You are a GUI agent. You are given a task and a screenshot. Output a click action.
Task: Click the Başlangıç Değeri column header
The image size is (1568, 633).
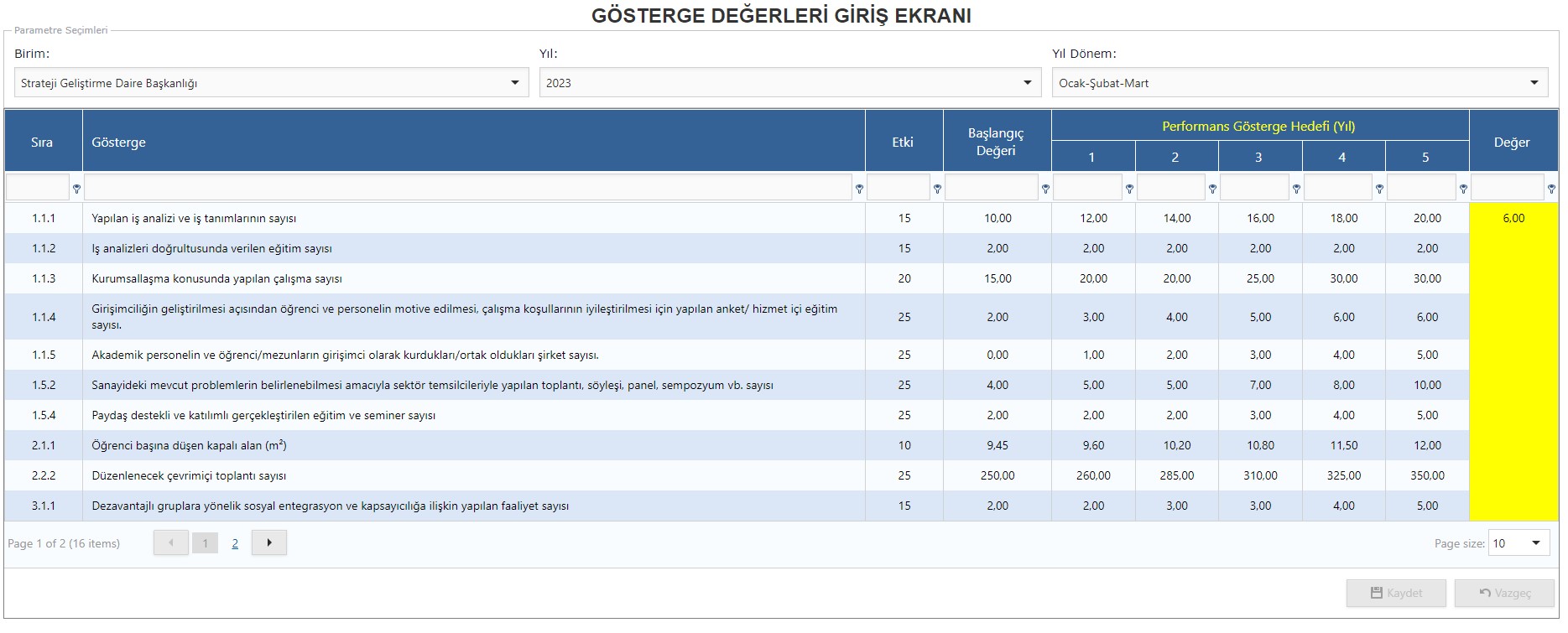click(x=998, y=142)
